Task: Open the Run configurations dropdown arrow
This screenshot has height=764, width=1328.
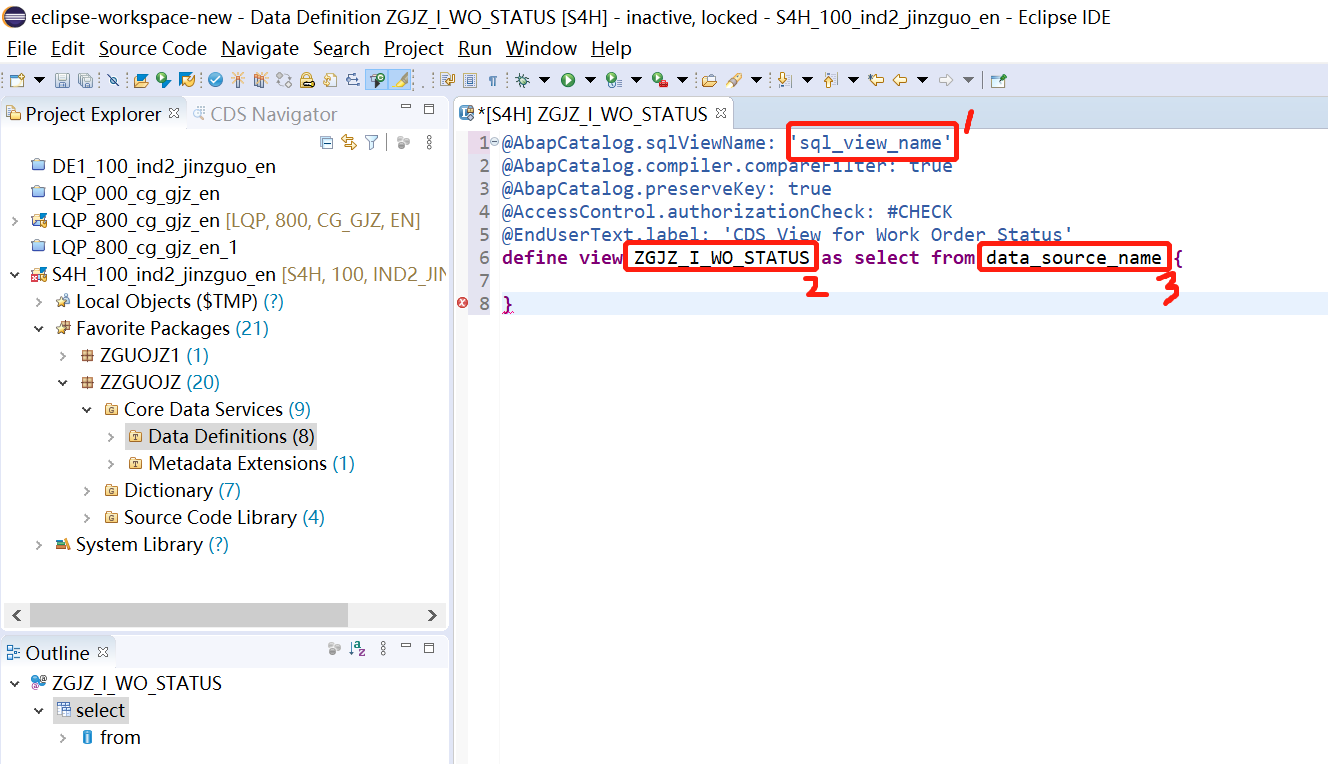Action: 590,79
